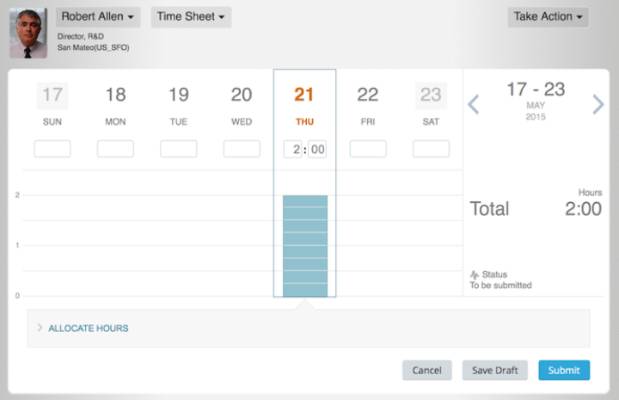Submit the time sheet
This screenshot has height=400, width=619.
564,370
